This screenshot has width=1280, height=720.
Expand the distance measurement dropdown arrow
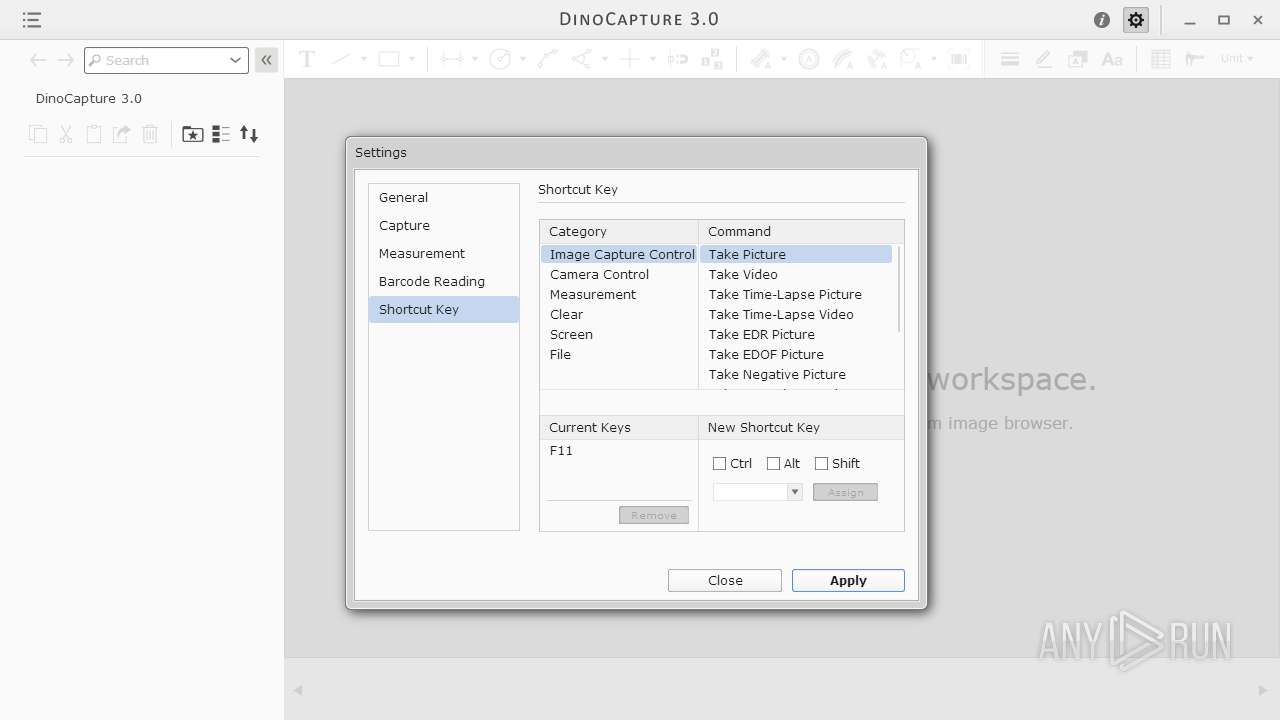point(474,59)
